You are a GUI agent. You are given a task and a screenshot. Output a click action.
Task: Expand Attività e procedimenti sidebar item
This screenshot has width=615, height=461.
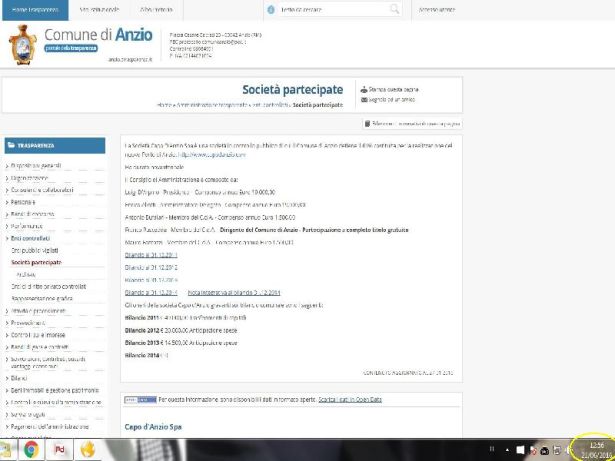click(x=38, y=311)
